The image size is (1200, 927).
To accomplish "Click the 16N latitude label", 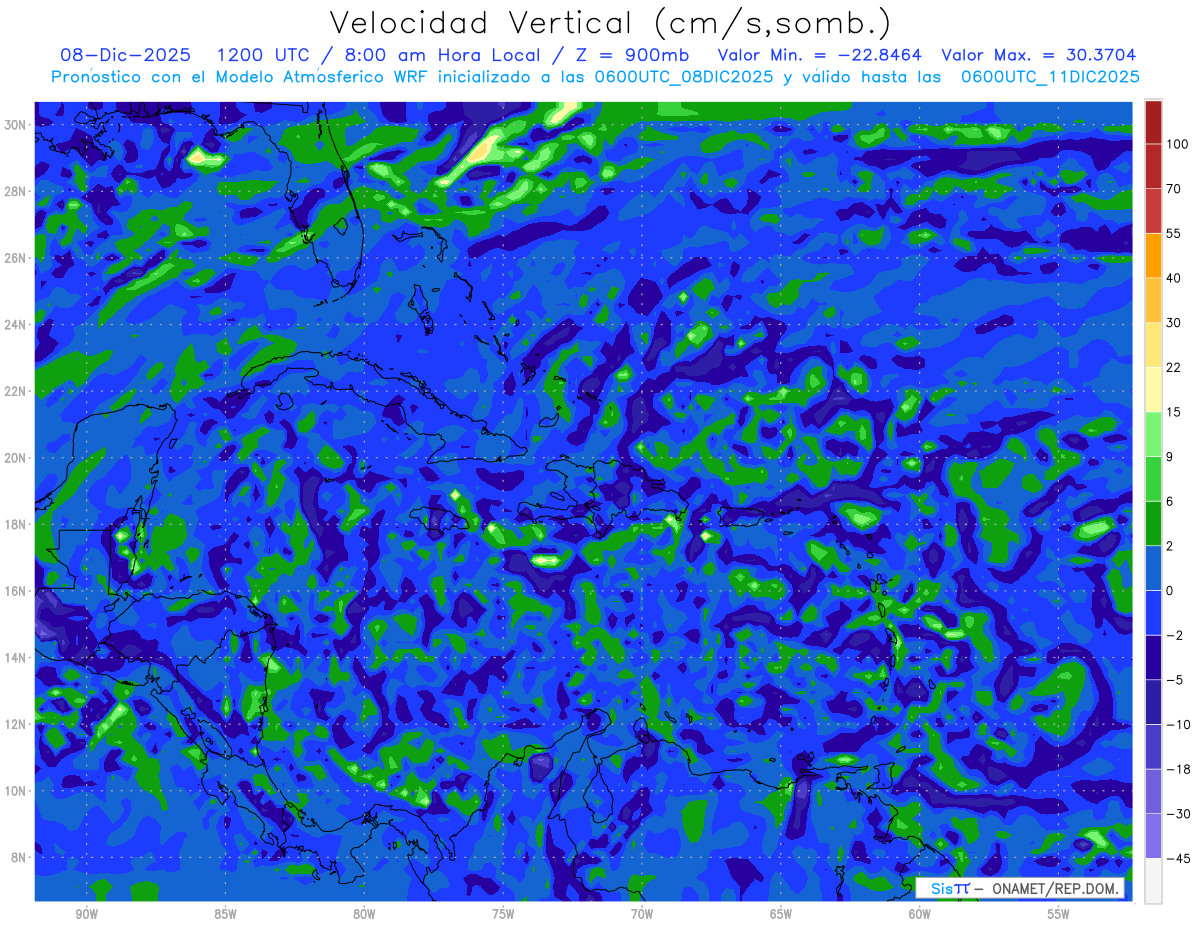I will [17, 591].
